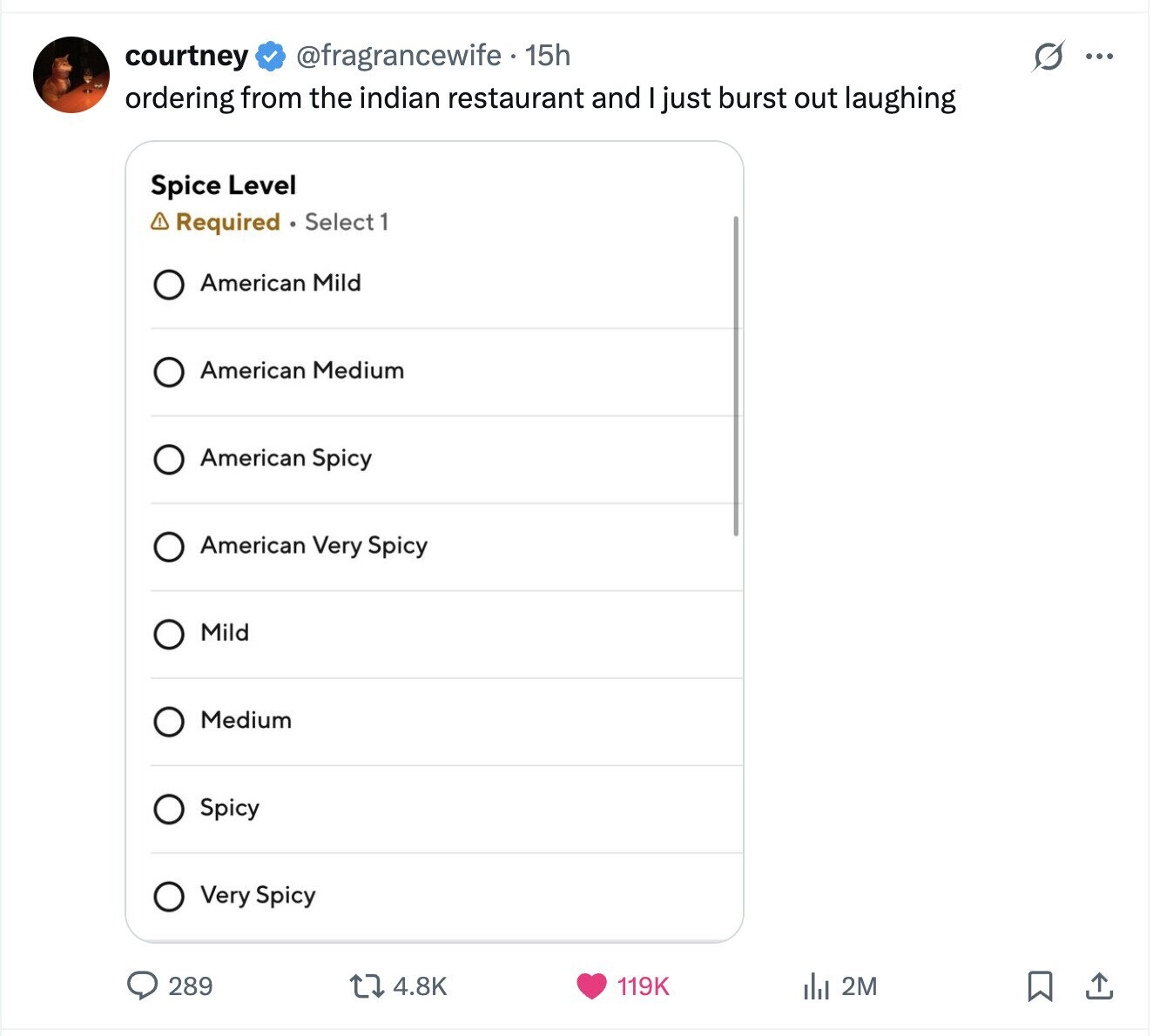The image size is (1153, 1036).
Task: Click the @fragrancewife handle link
Action: [399, 56]
